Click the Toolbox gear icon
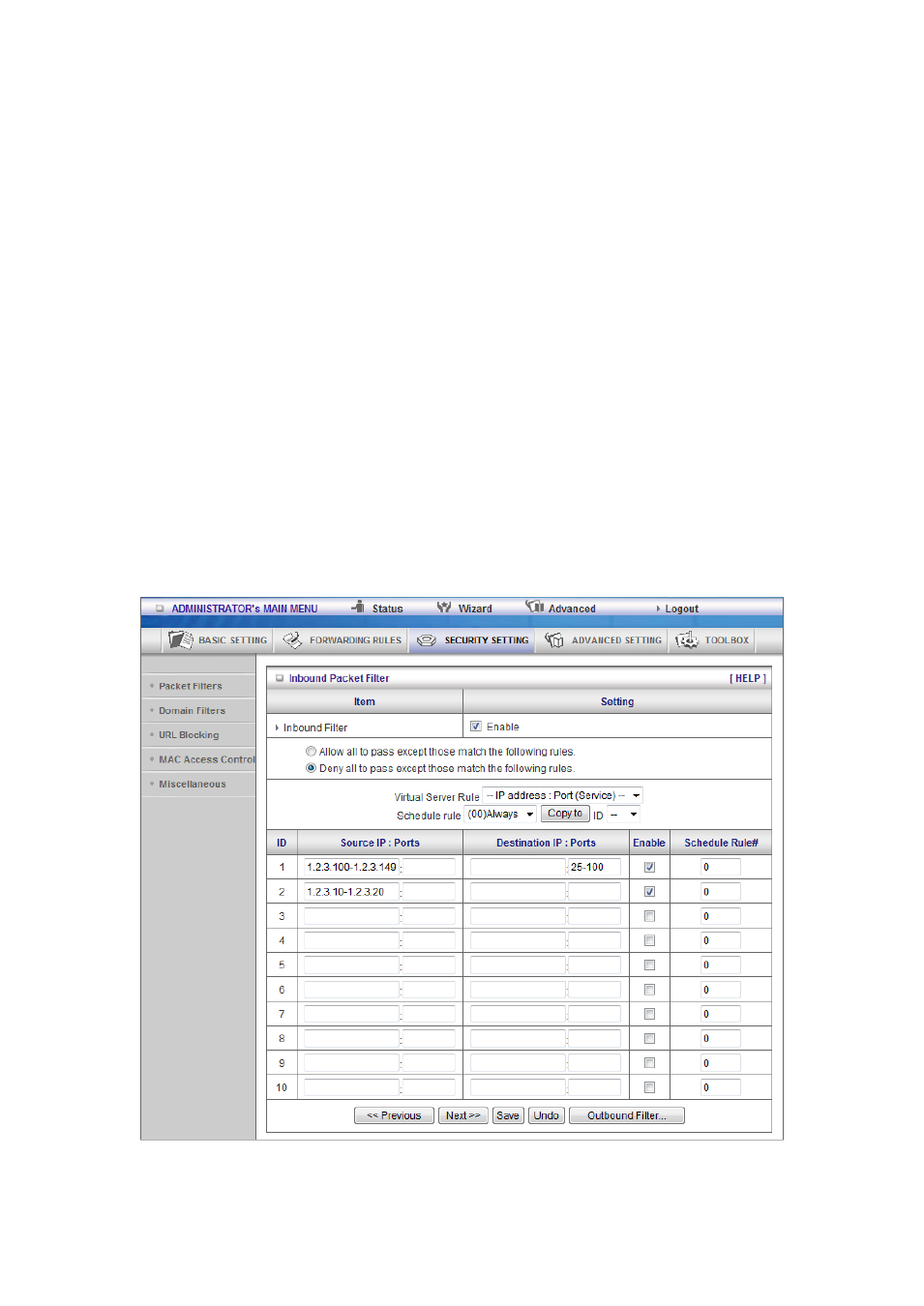 coord(687,639)
